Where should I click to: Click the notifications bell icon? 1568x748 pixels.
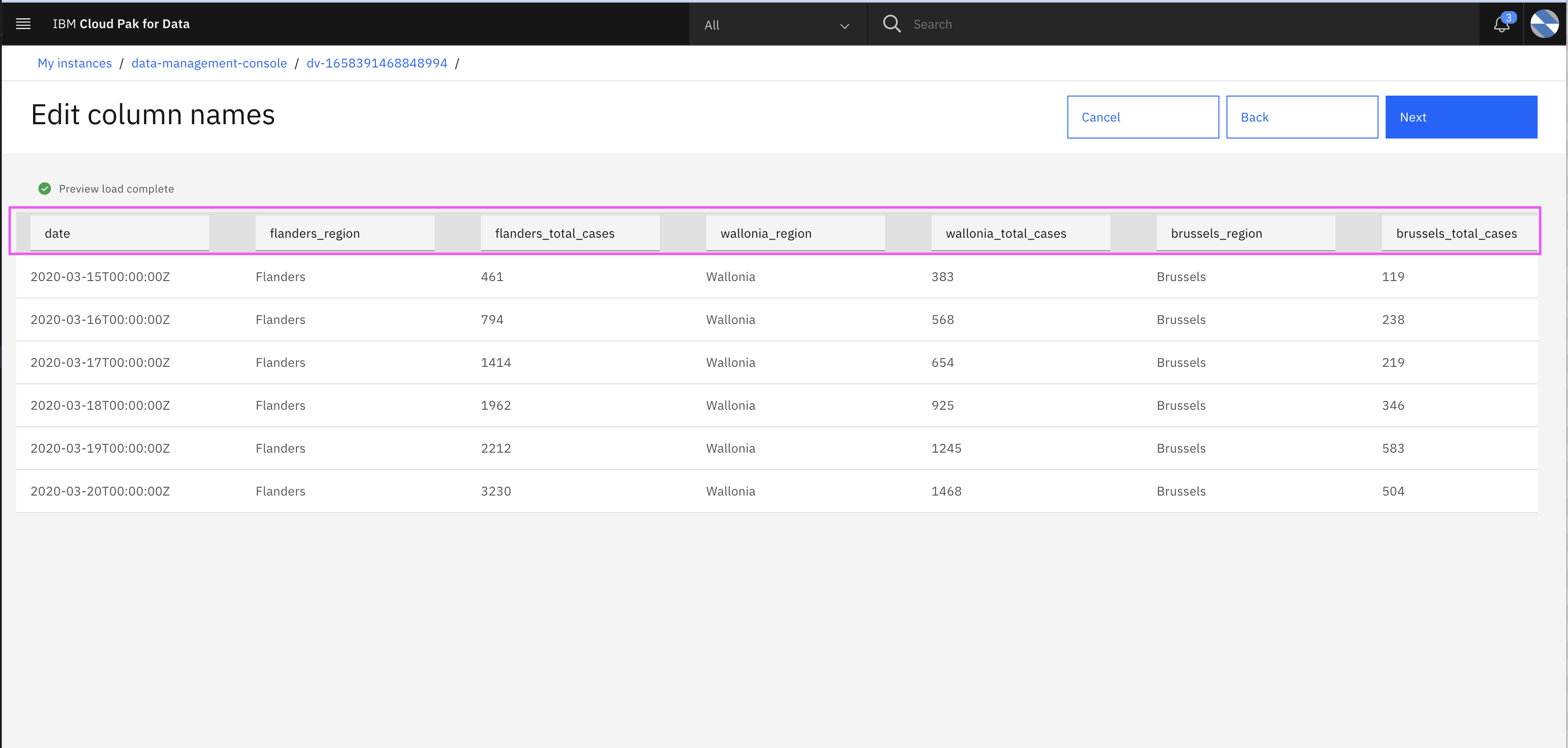pyautogui.click(x=1501, y=24)
